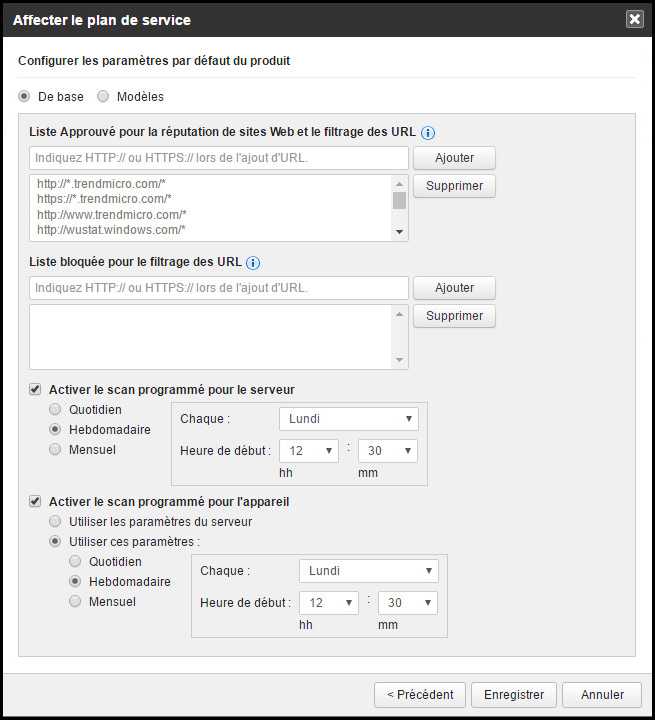Open the server scan day dropdown
The height and width of the screenshot is (720, 655).
click(348, 418)
